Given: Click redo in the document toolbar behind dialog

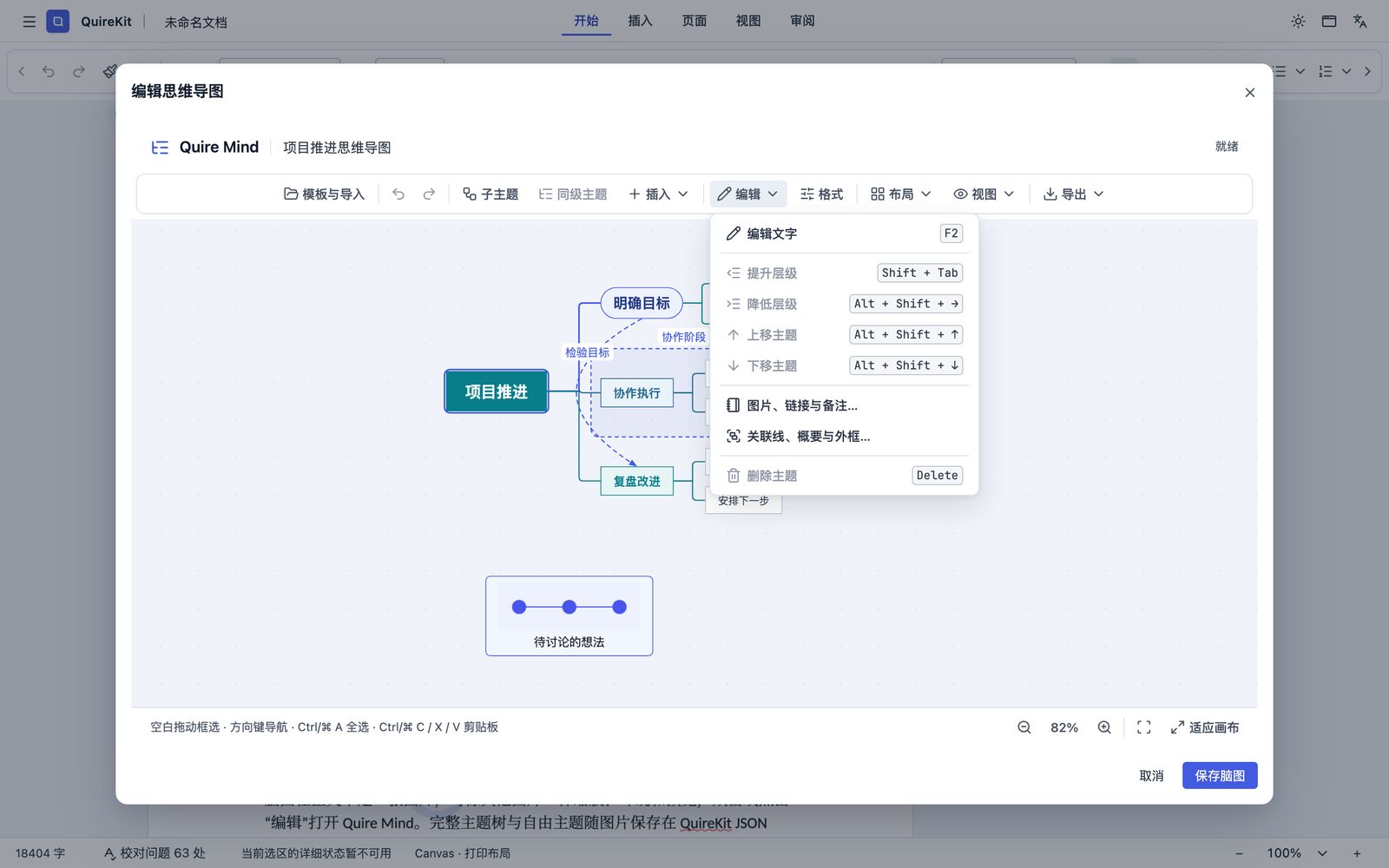Looking at the screenshot, I should coord(79,71).
